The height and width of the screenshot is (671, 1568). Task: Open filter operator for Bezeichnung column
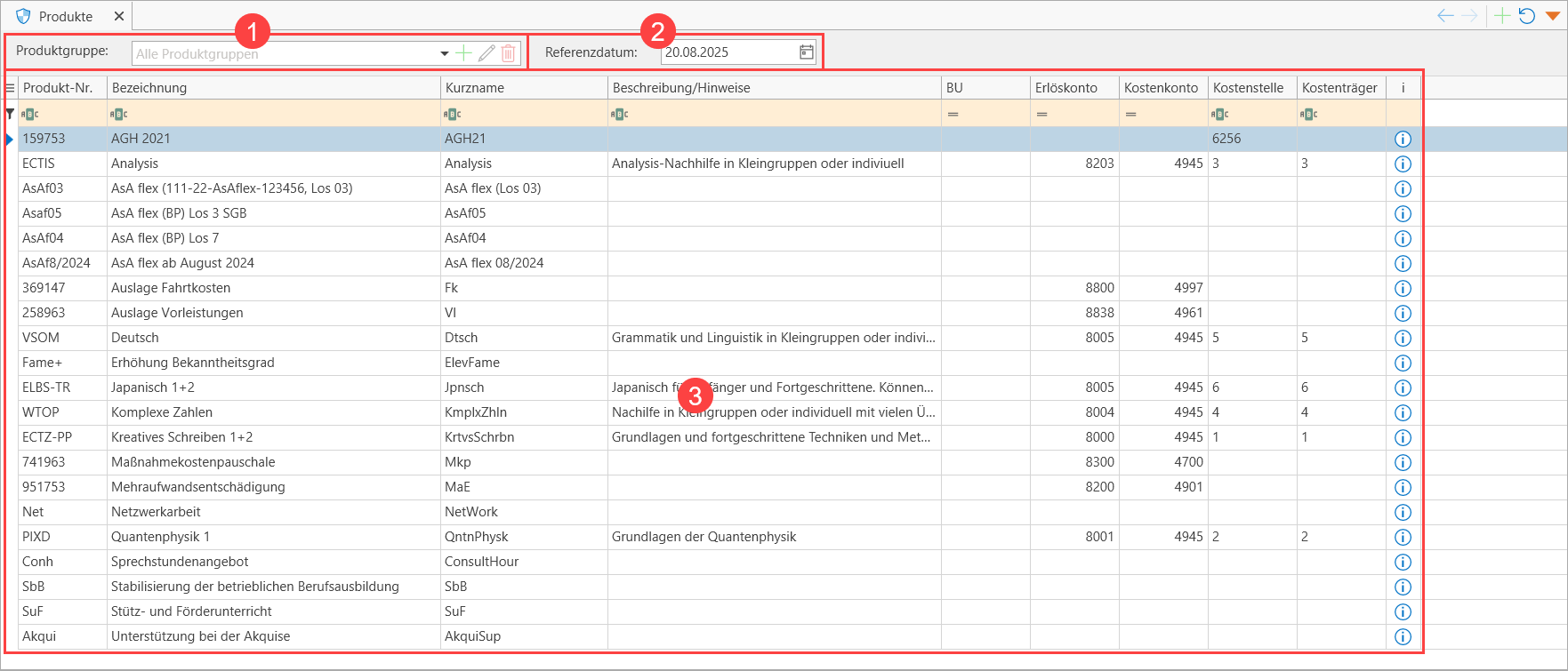pyautogui.click(x=119, y=114)
